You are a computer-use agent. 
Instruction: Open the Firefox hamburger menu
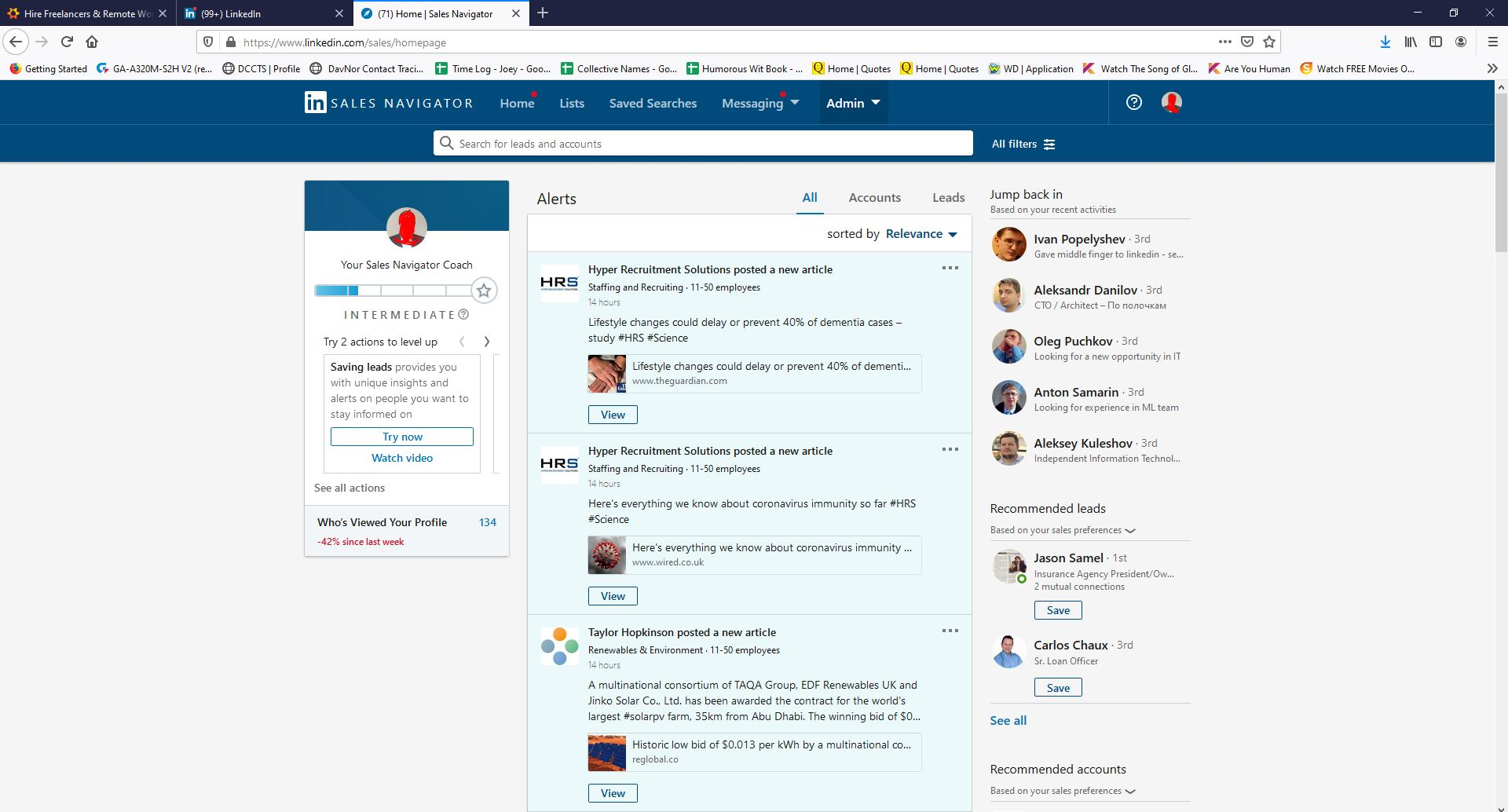coord(1492,42)
